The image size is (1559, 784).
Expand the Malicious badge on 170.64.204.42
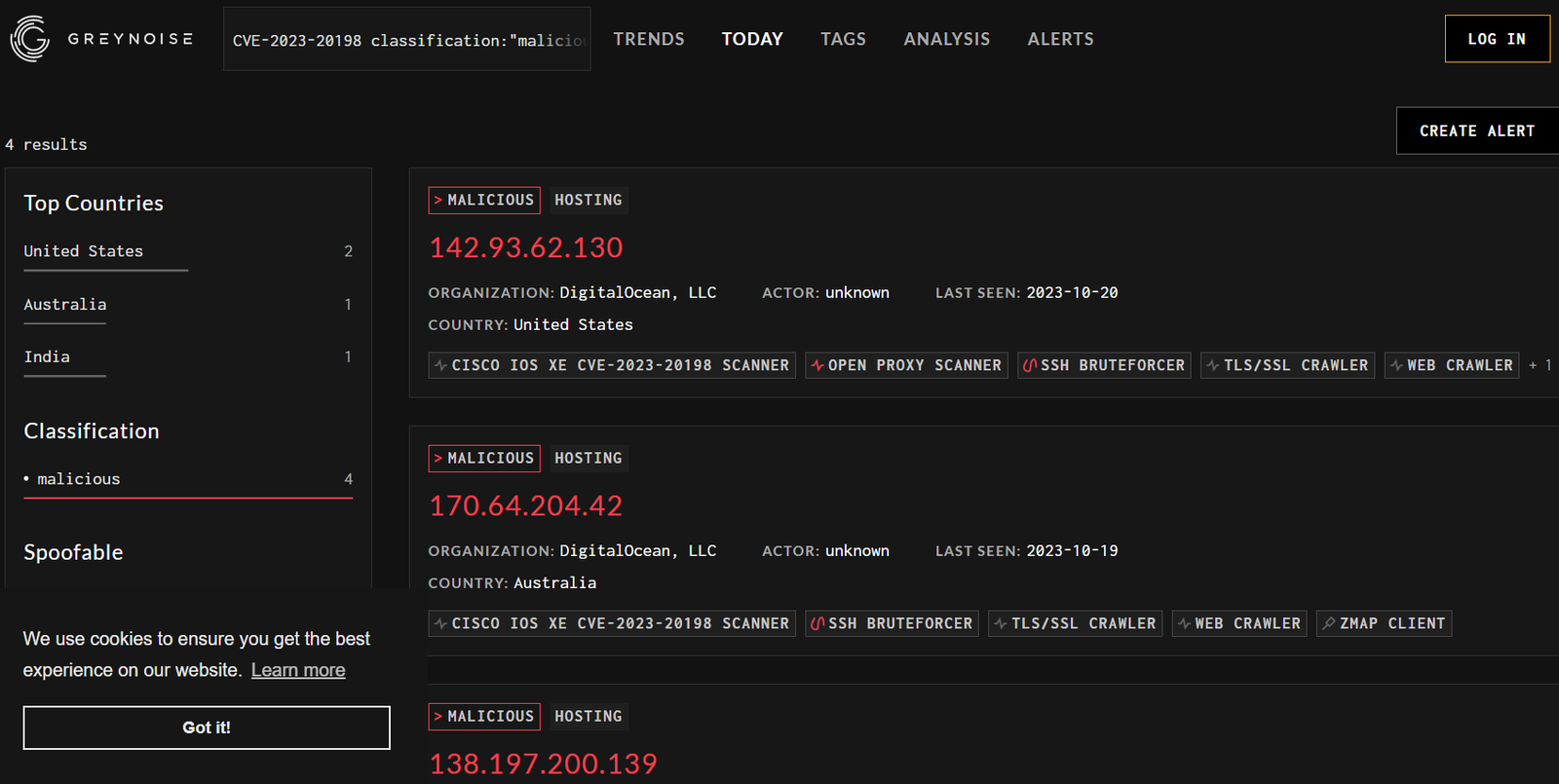484,458
